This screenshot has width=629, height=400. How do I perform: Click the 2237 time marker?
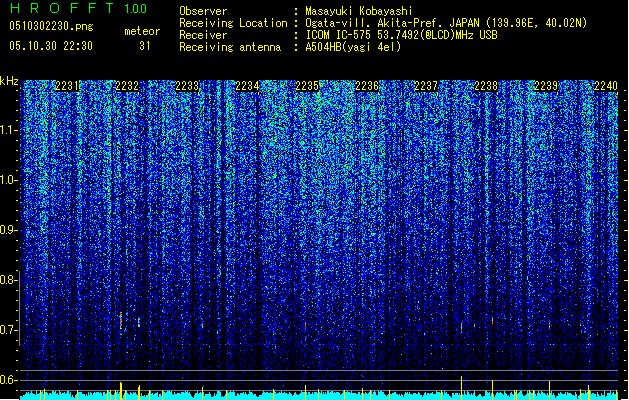click(x=426, y=86)
